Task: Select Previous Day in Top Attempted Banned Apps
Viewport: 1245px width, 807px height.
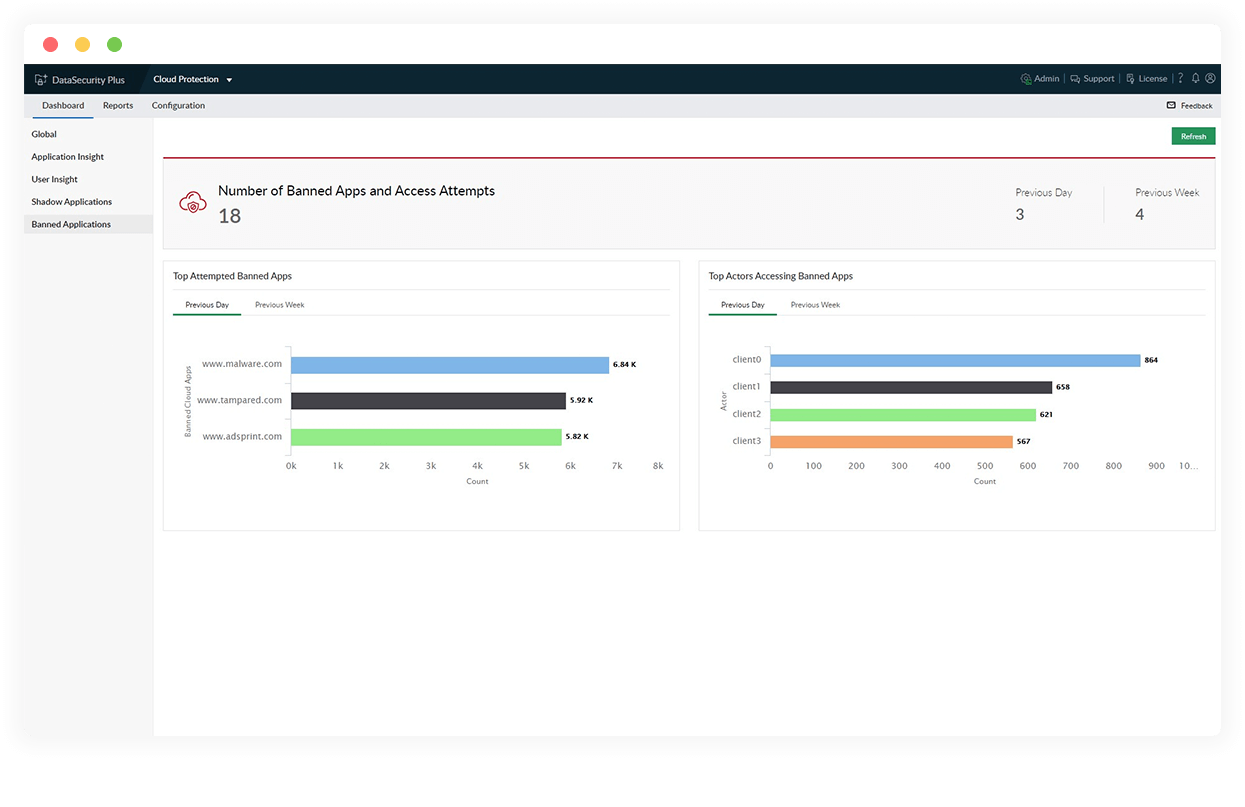Action: point(207,304)
